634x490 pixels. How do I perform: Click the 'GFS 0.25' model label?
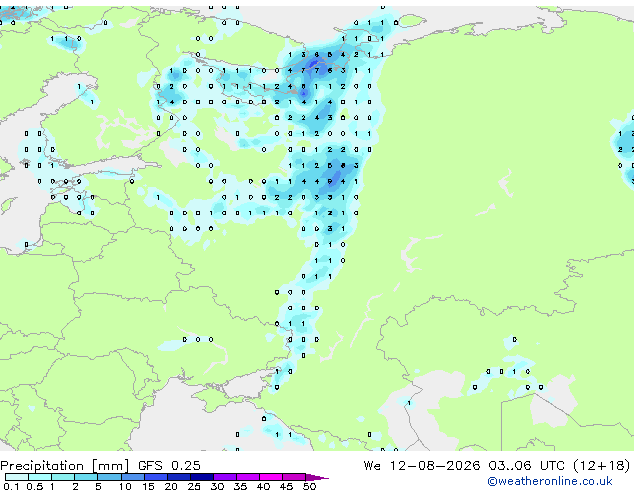(169, 466)
